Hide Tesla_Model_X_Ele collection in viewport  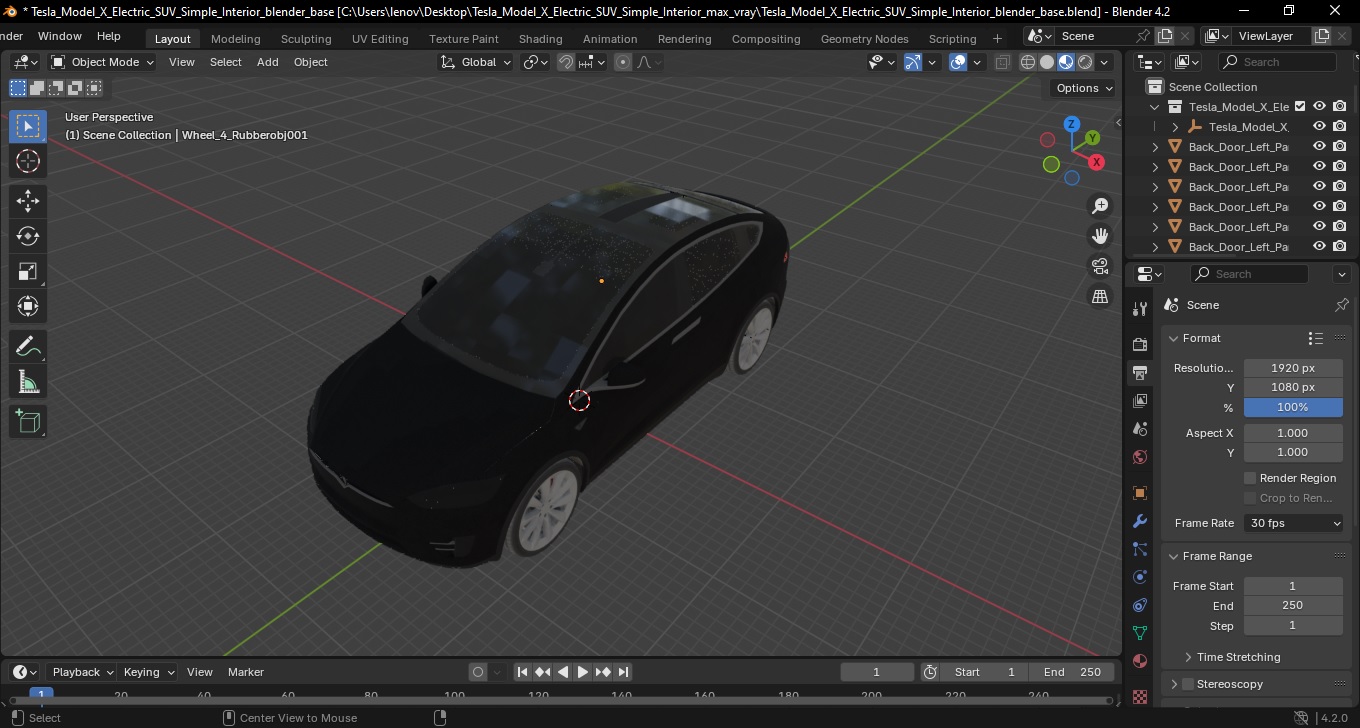[x=1319, y=106]
